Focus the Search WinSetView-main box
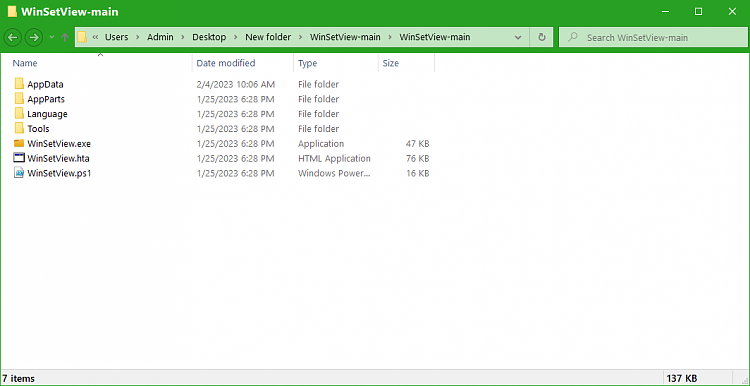 coord(653,37)
